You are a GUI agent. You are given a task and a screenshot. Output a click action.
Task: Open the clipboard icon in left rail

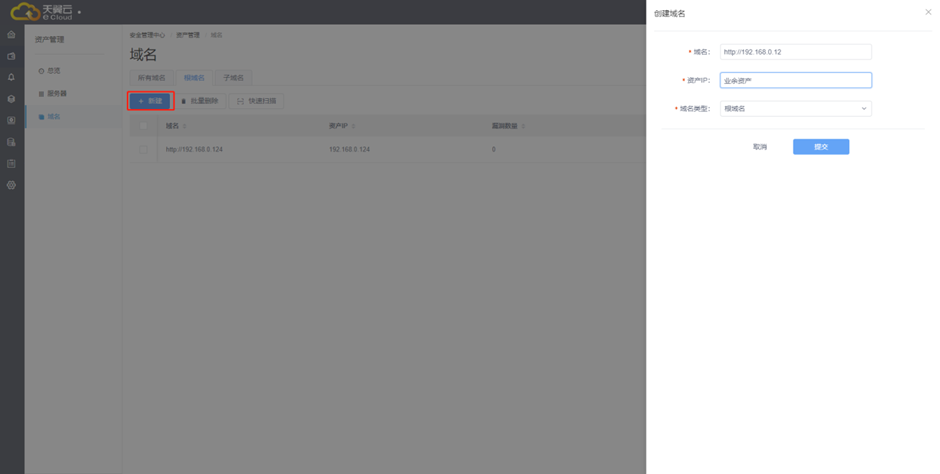11,164
